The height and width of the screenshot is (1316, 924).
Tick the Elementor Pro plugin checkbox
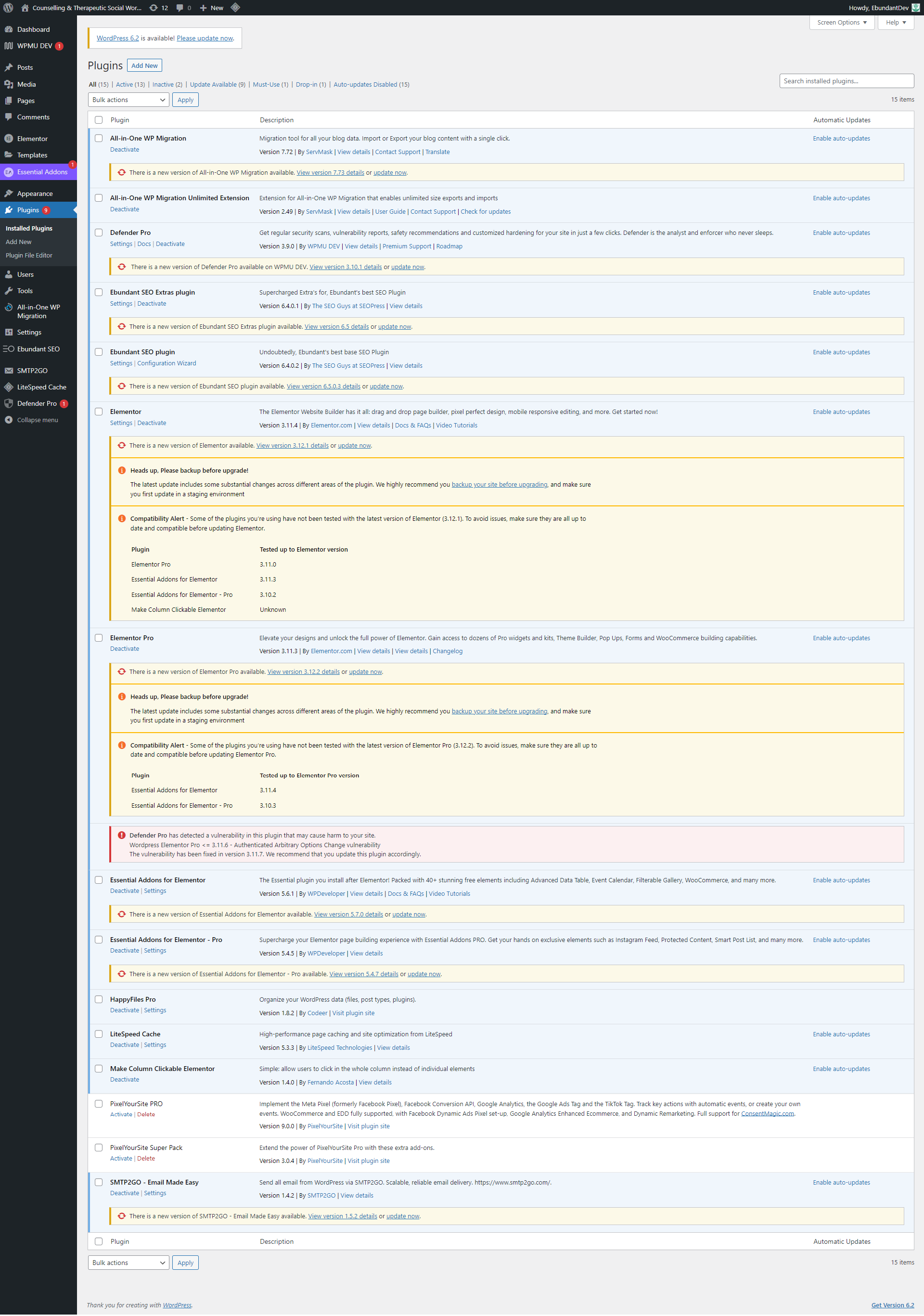99,637
